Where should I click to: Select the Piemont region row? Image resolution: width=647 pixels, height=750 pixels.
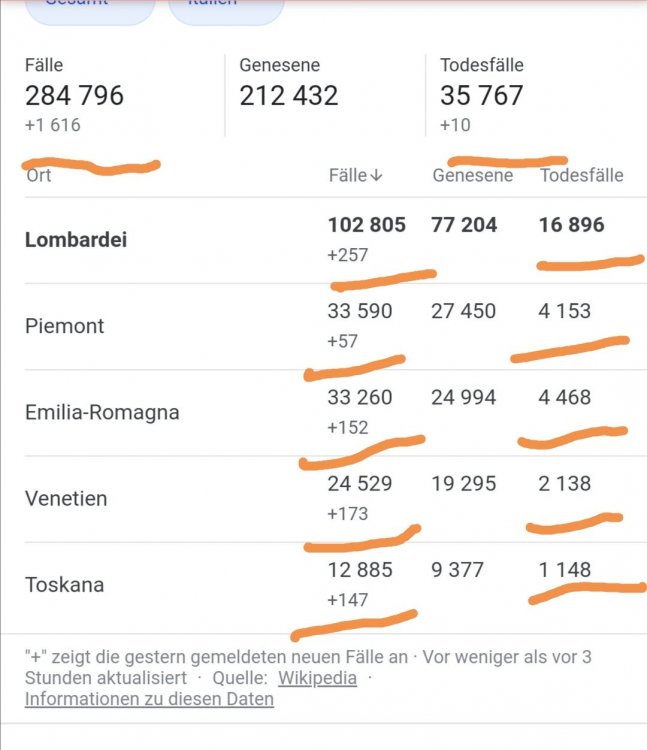(x=336, y=327)
